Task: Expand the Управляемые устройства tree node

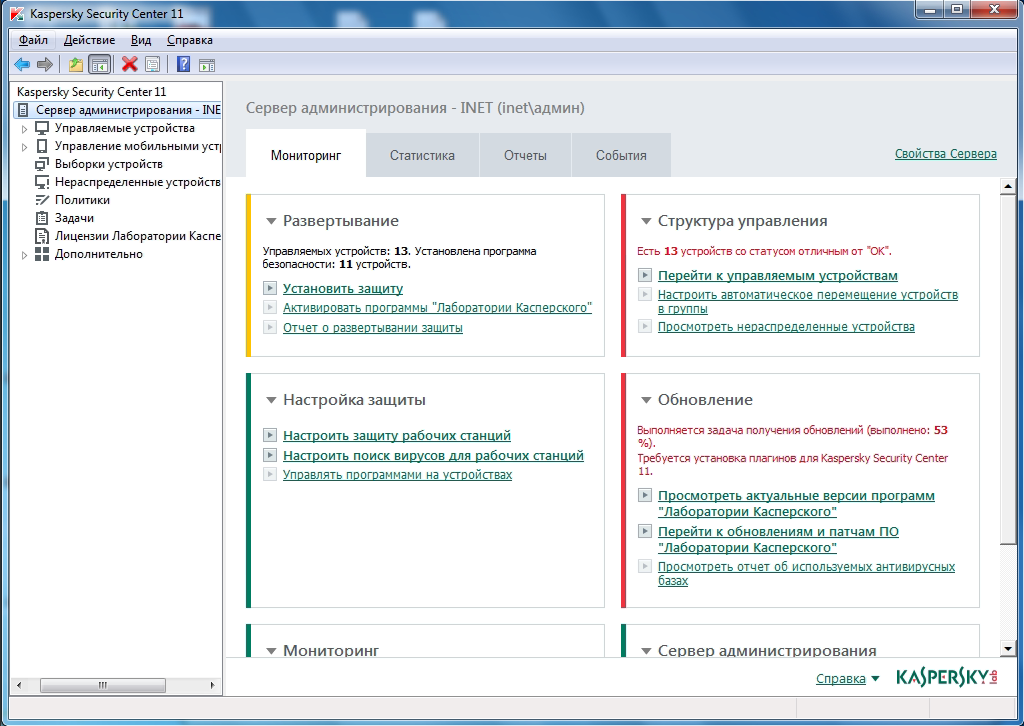Action: coord(25,129)
